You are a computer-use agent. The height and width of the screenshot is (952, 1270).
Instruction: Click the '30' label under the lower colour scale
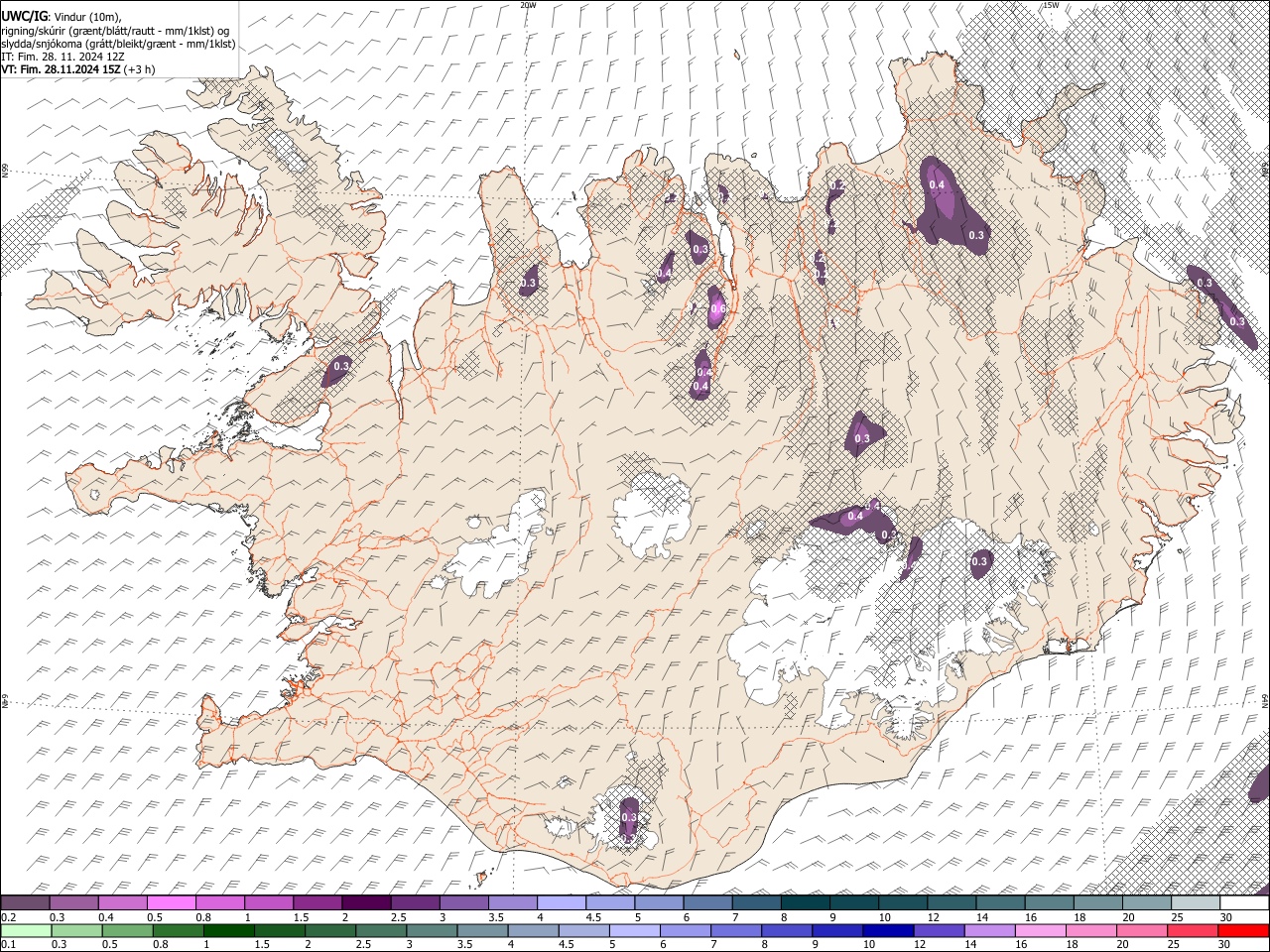(x=1226, y=944)
